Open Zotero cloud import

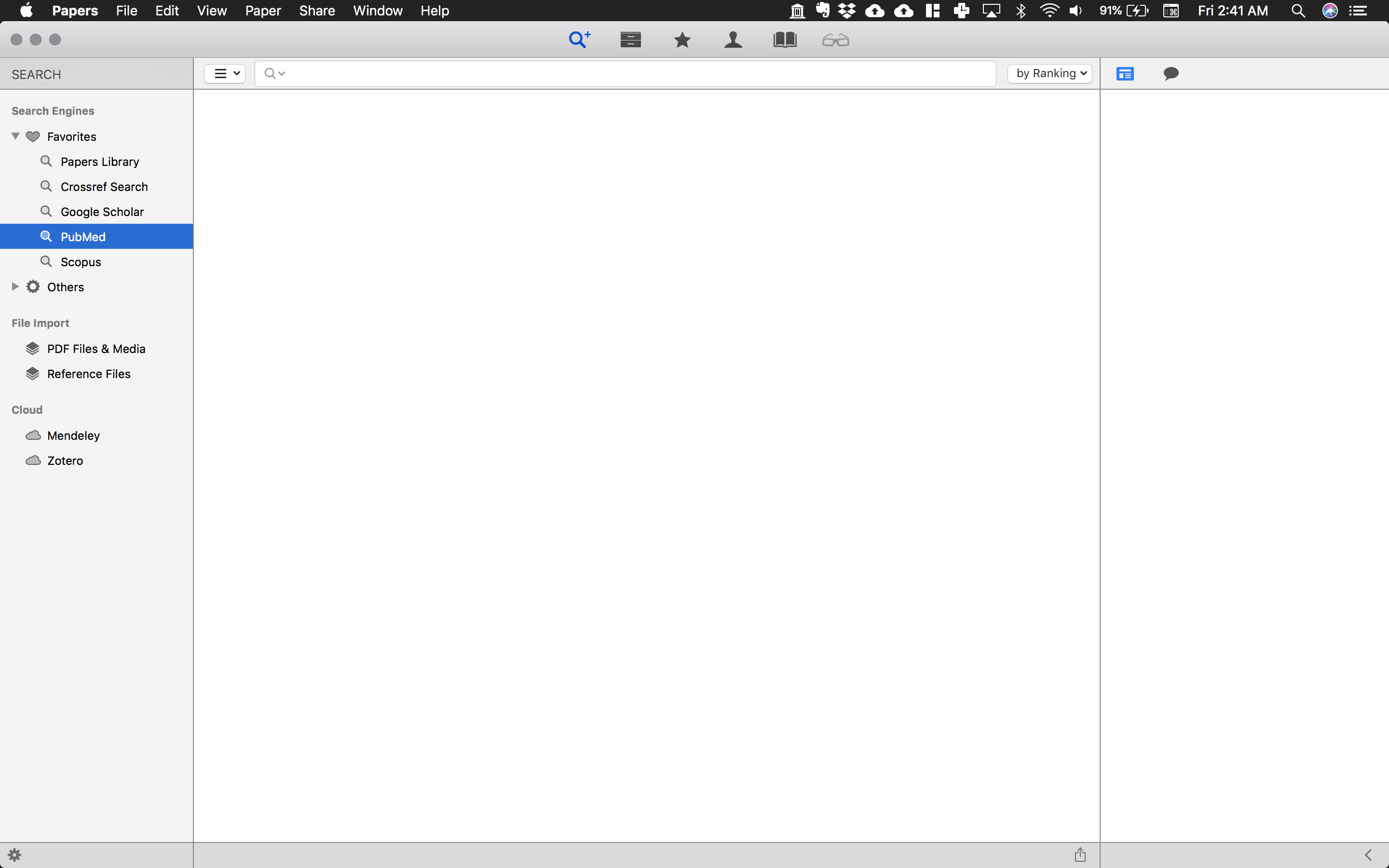point(96,461)
